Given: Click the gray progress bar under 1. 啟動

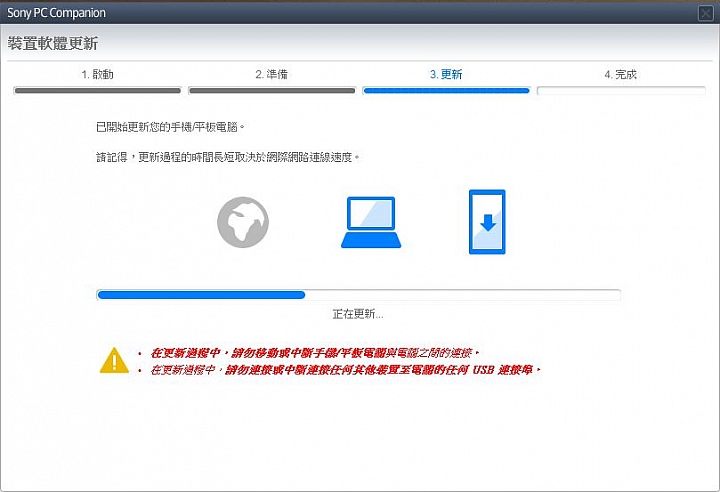Looking at the screenshot, I should pyautogui.click(x=97, y=90).
